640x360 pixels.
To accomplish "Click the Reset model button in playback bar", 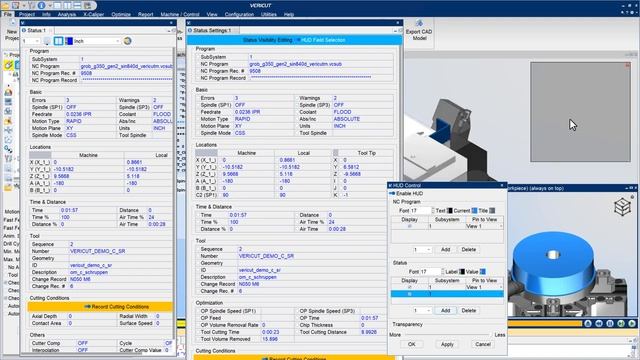I will pyautogui.click(x=588, y=324).
